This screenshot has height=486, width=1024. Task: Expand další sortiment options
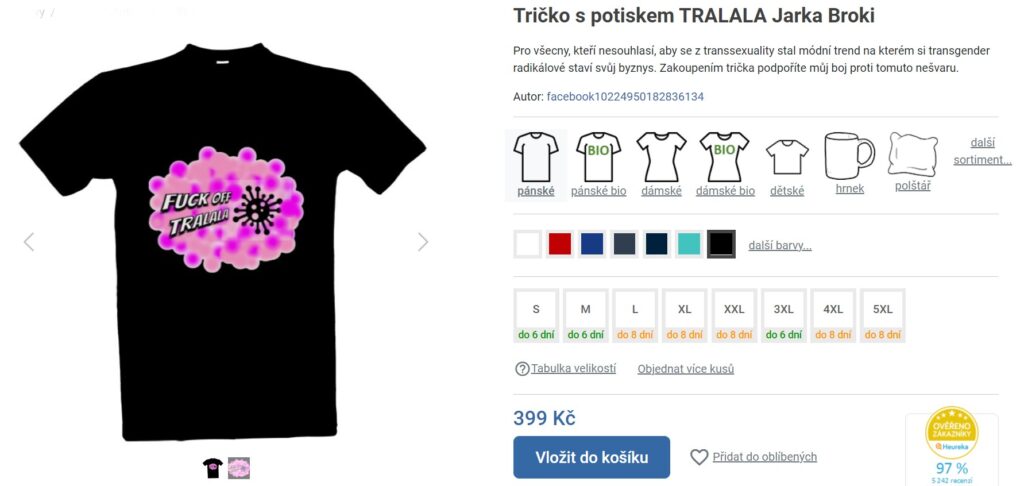pyautogui.click(x=982, y=151)
